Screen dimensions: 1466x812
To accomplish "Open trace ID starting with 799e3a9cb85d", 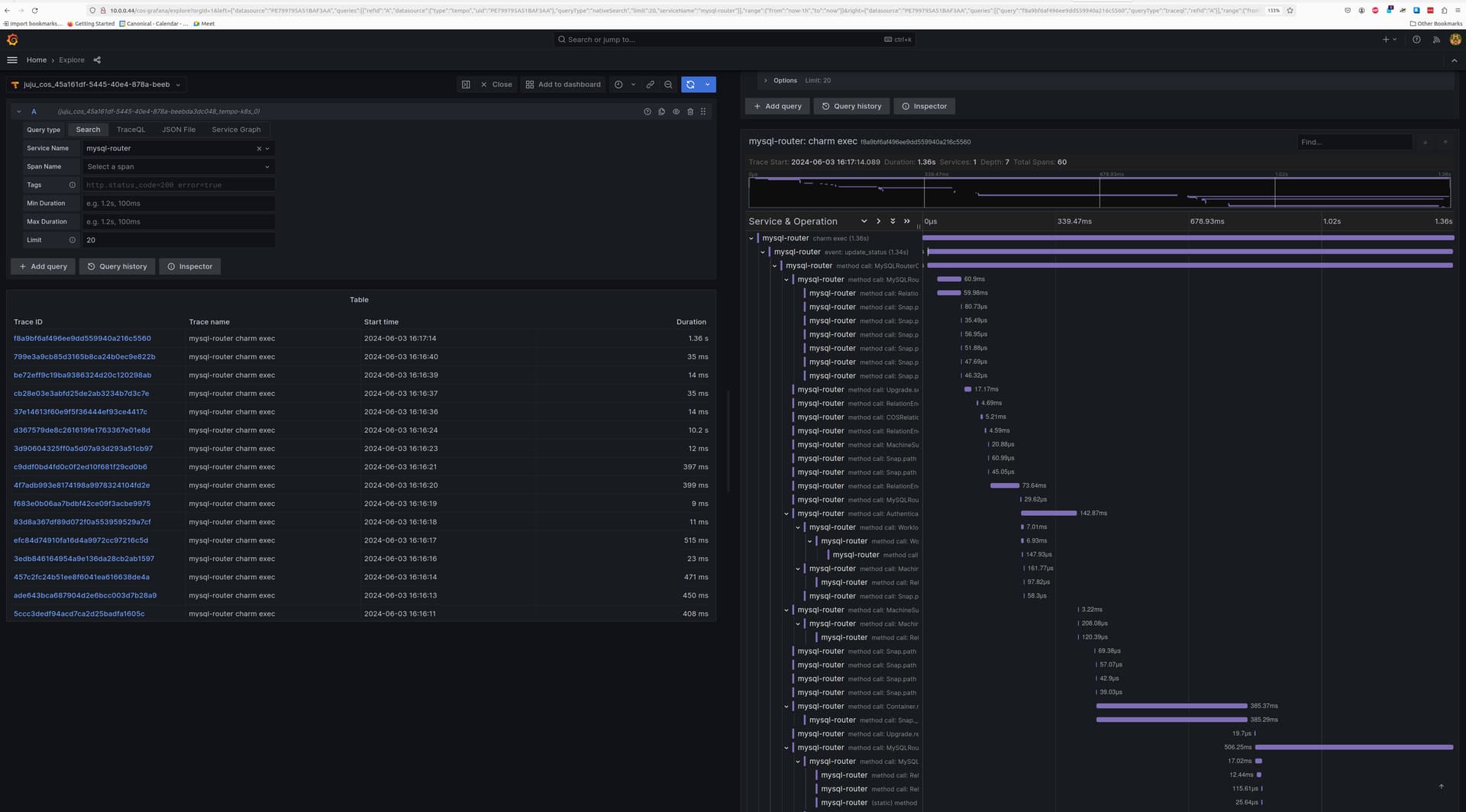I will tap(84, 357).
